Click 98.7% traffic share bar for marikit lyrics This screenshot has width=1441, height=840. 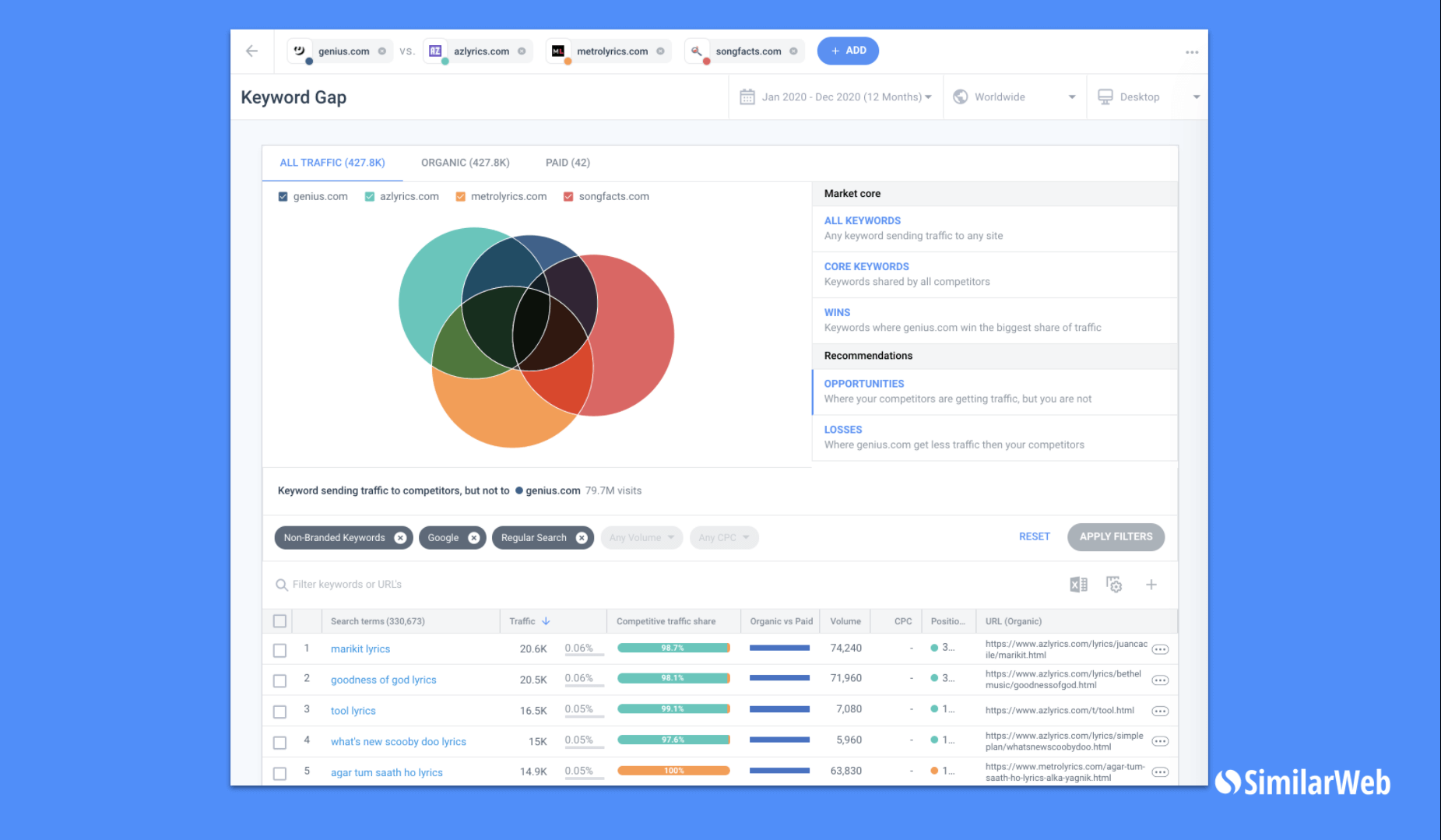pyautogui.click(x=673, y=648)
